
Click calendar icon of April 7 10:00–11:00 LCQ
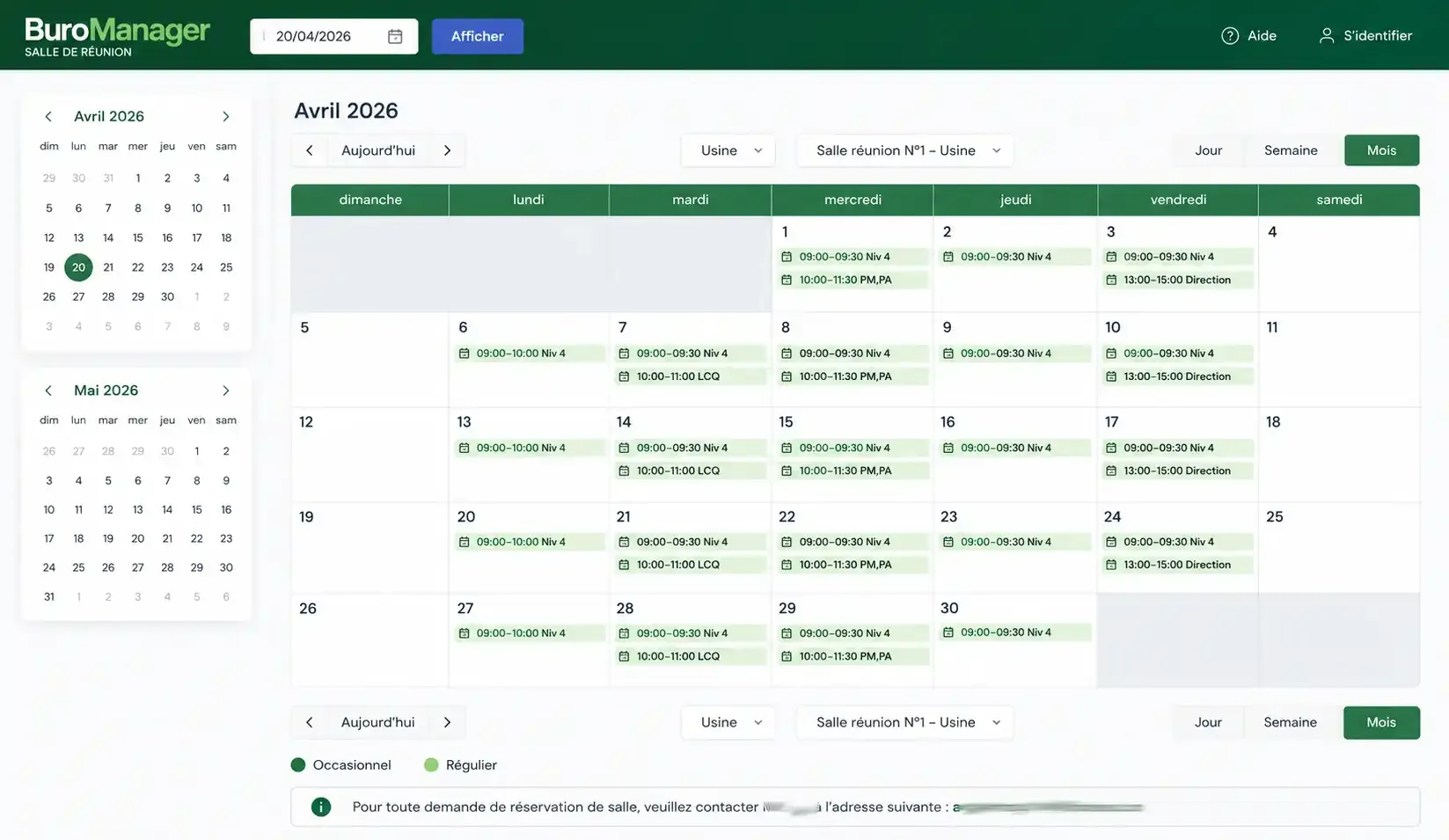point(624,376)
